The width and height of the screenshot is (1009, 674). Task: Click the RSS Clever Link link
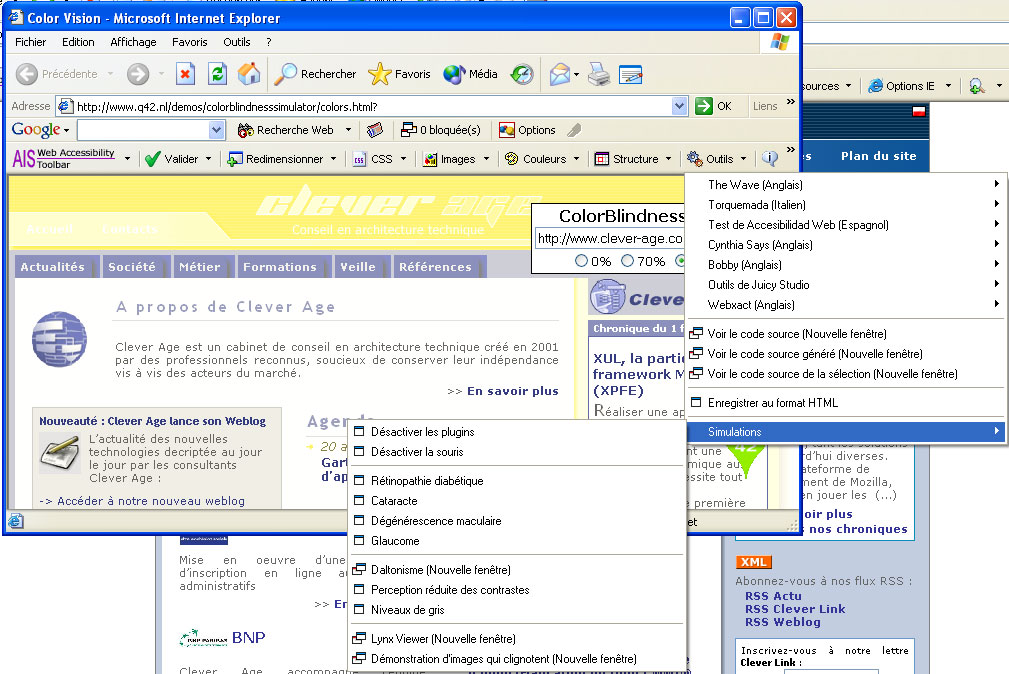[x=795, y=609]
